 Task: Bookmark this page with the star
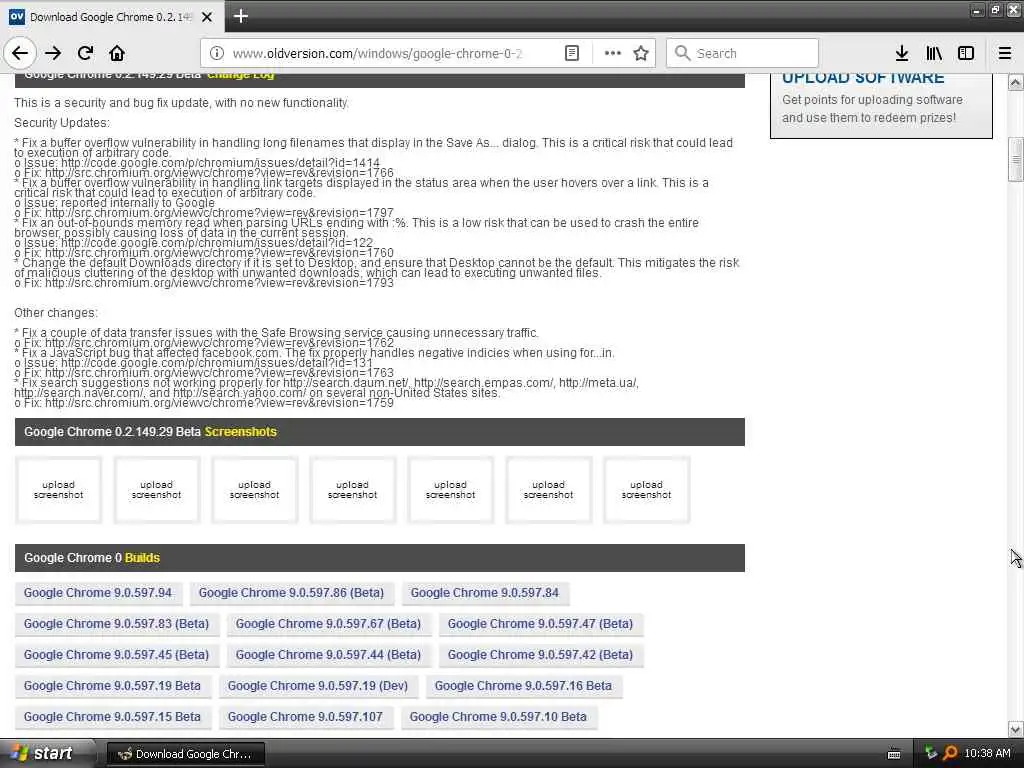click(641, 53)
